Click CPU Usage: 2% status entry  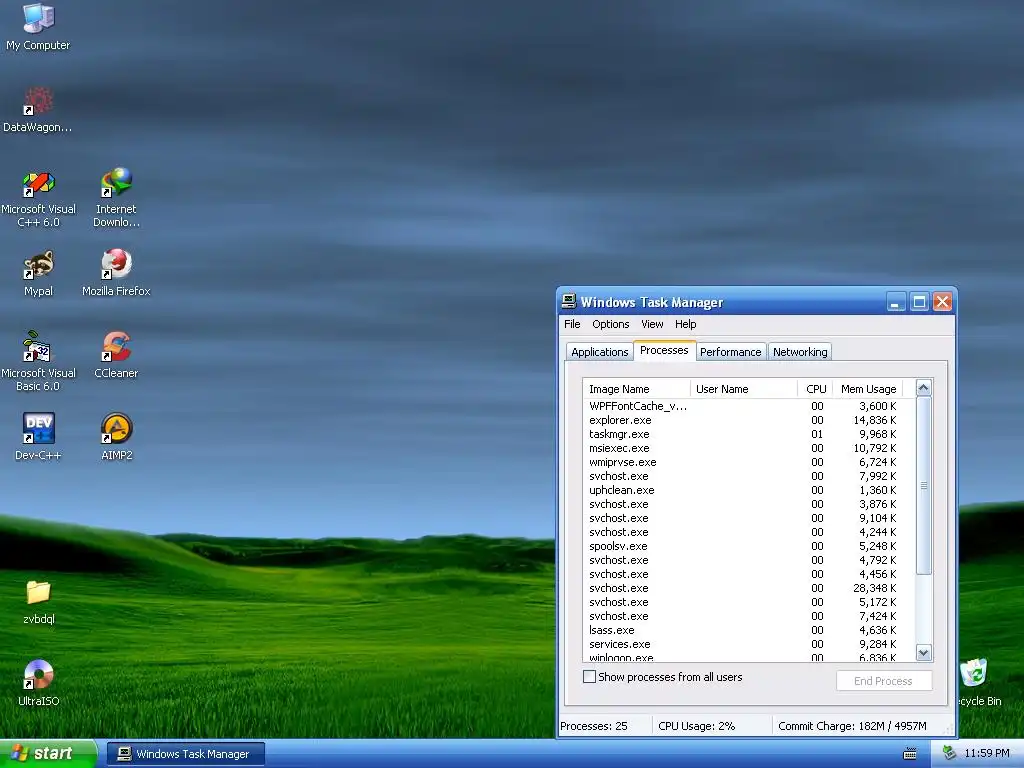[x=696, y=726]
